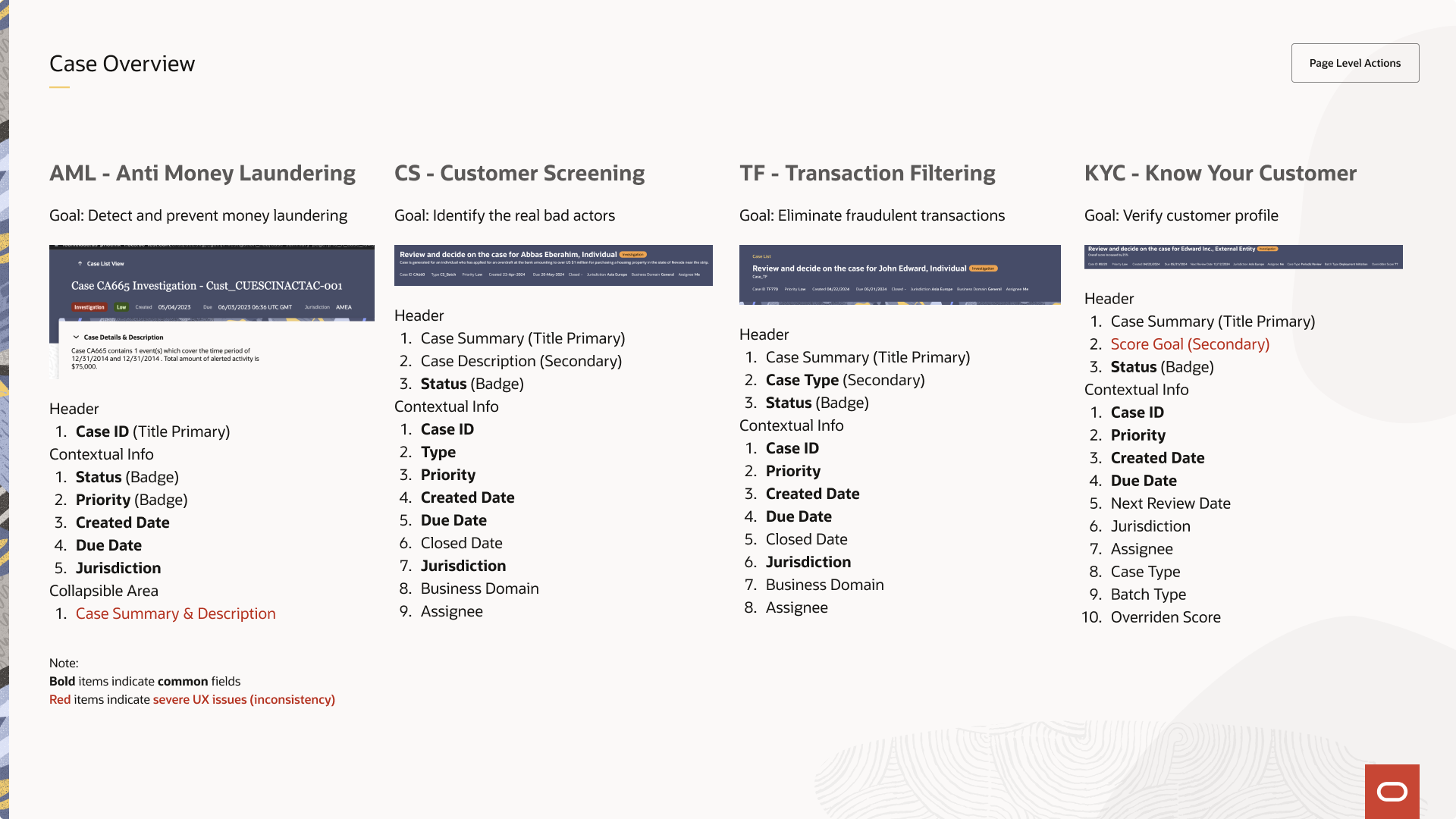Open the Transaction Filtering header screenshot

[x=900, y=275]
